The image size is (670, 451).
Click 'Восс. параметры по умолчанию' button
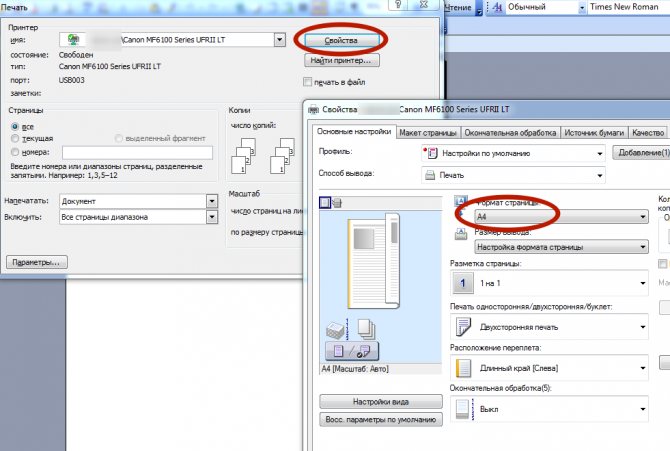pos(381,419)
